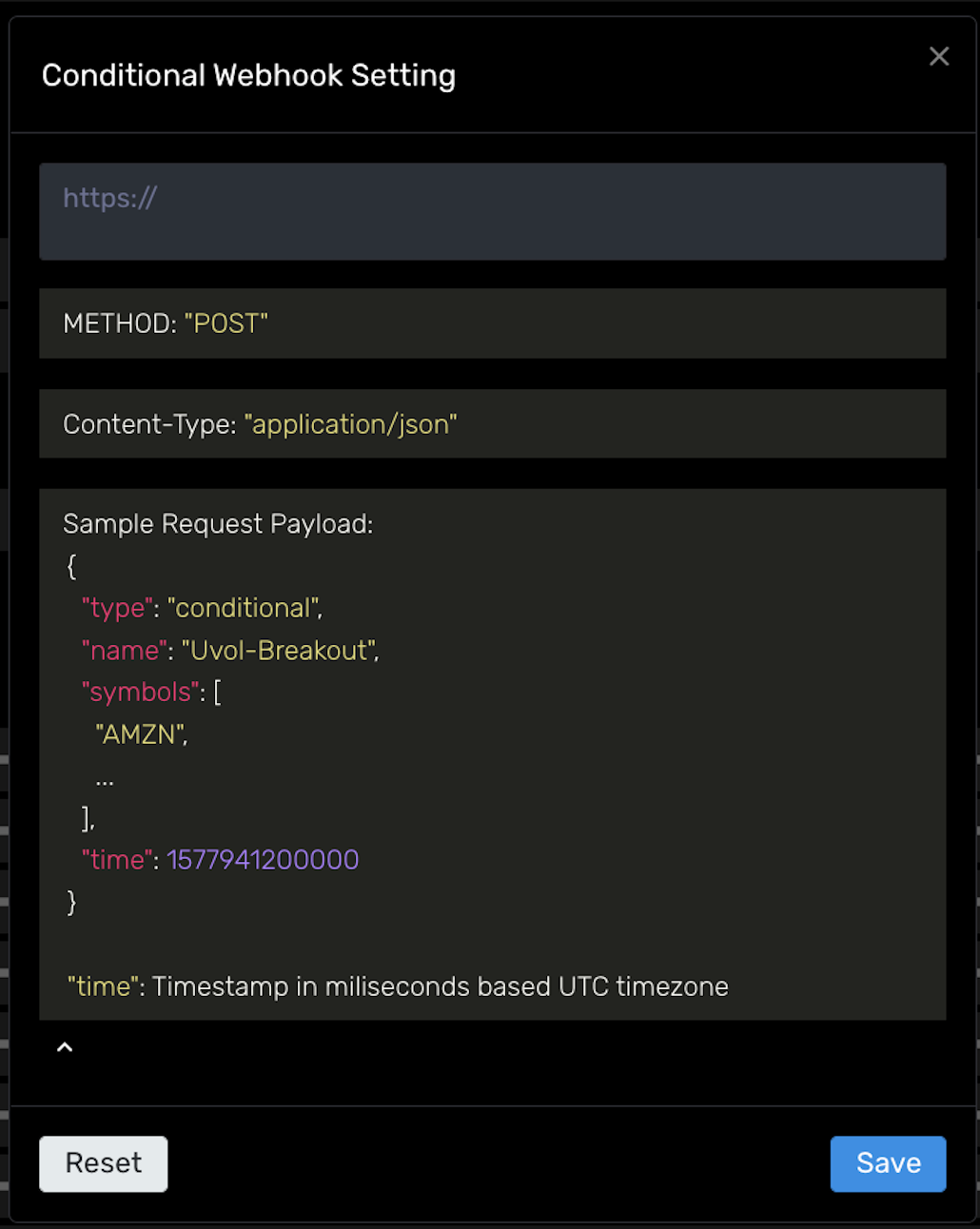The image size is (980, 1229).
Task: Click the Sample Request Payload heading
Action: [x=218, y=524]
